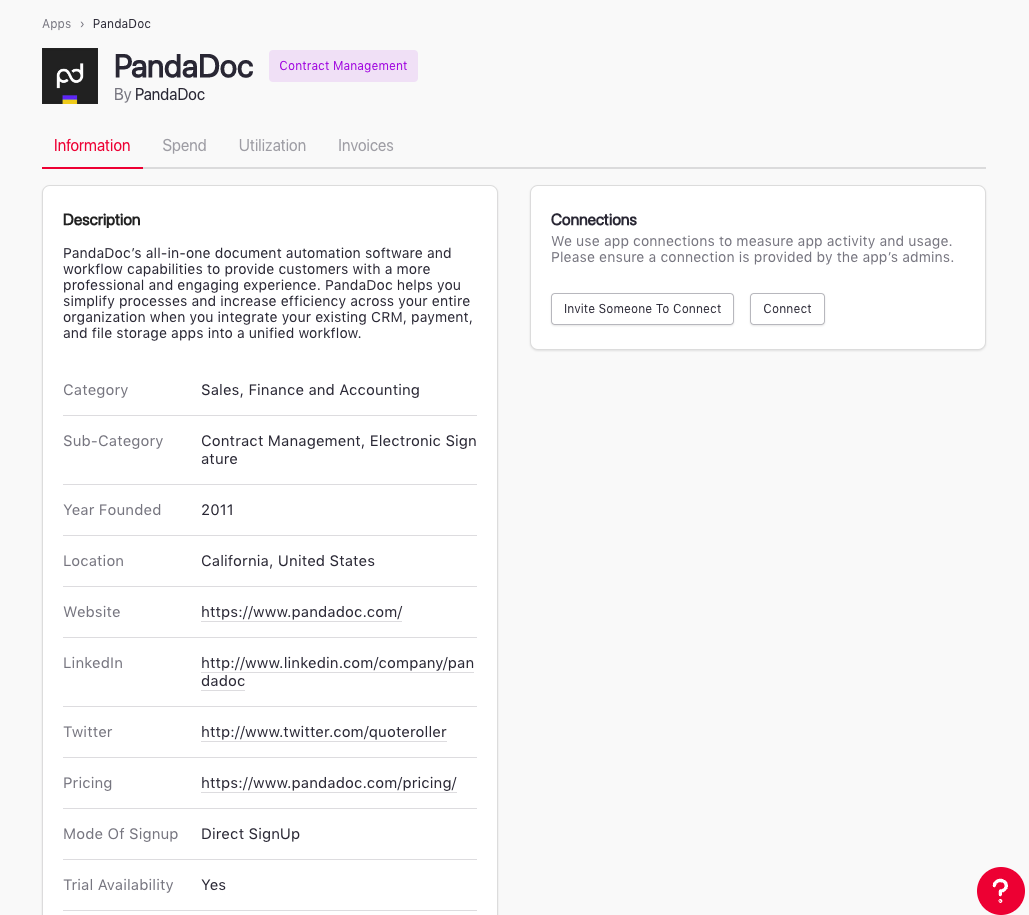
Task: Click the Year Founded label
Action: (x=112, y=510)
